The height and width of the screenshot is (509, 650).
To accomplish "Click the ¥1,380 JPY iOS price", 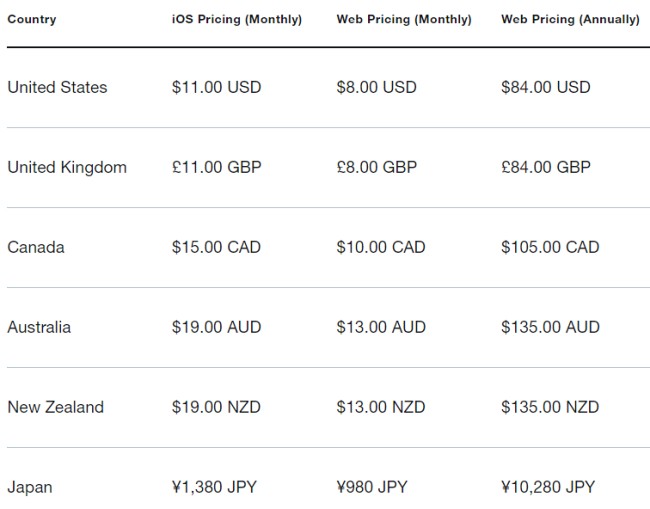I will pos(214,487).
